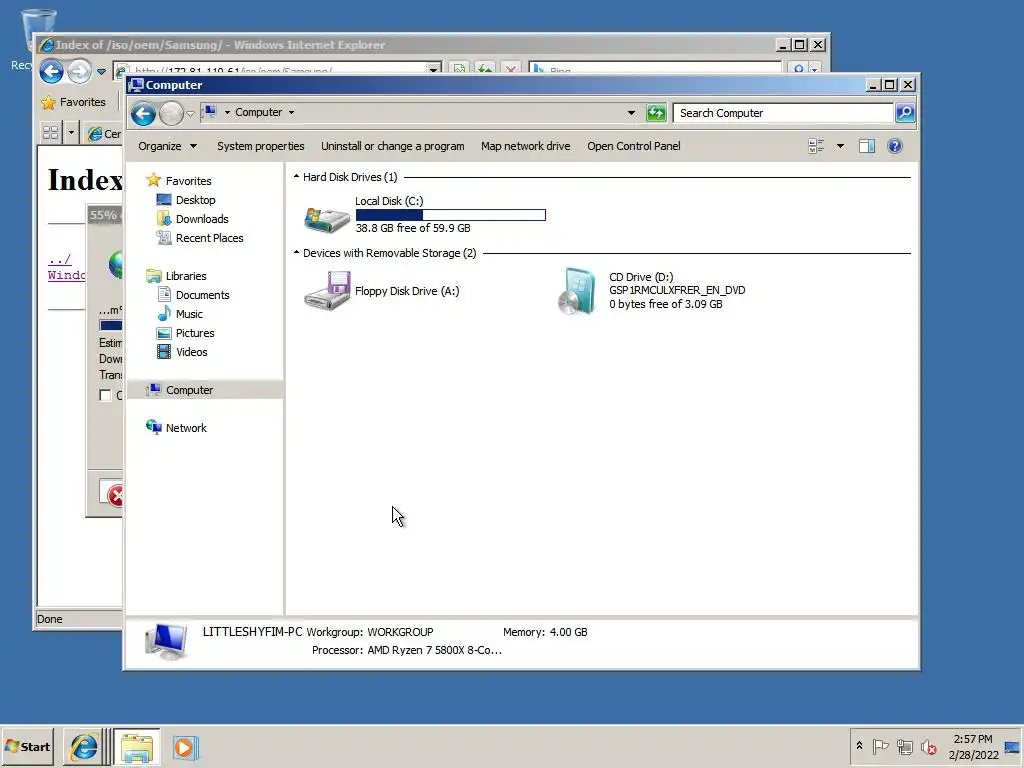Viewport: 1024px width, 768px height.
Task: Follow the ../ parent directory link
Action: tap(59, 259)
